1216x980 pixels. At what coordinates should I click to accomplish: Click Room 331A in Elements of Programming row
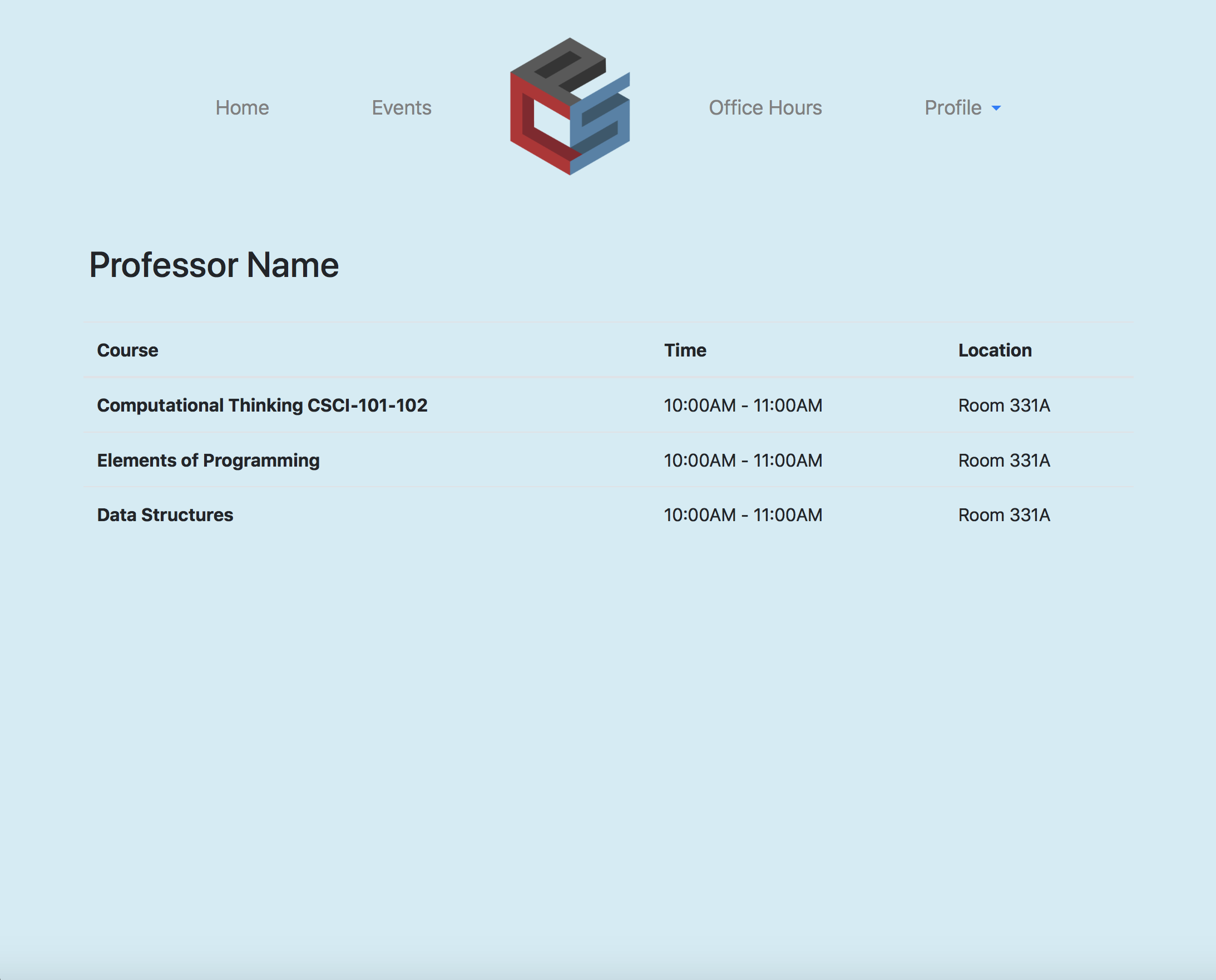tap(1004, 461)
